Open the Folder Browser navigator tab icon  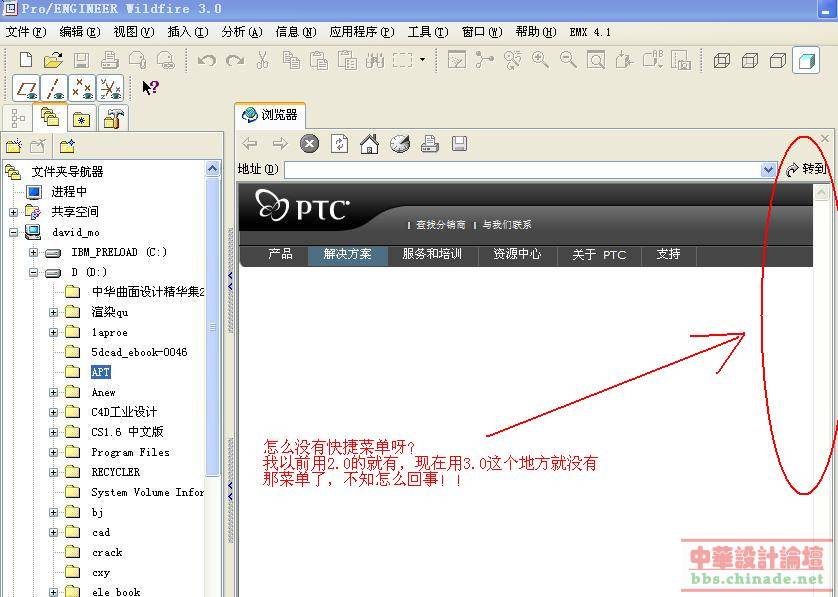50,117
